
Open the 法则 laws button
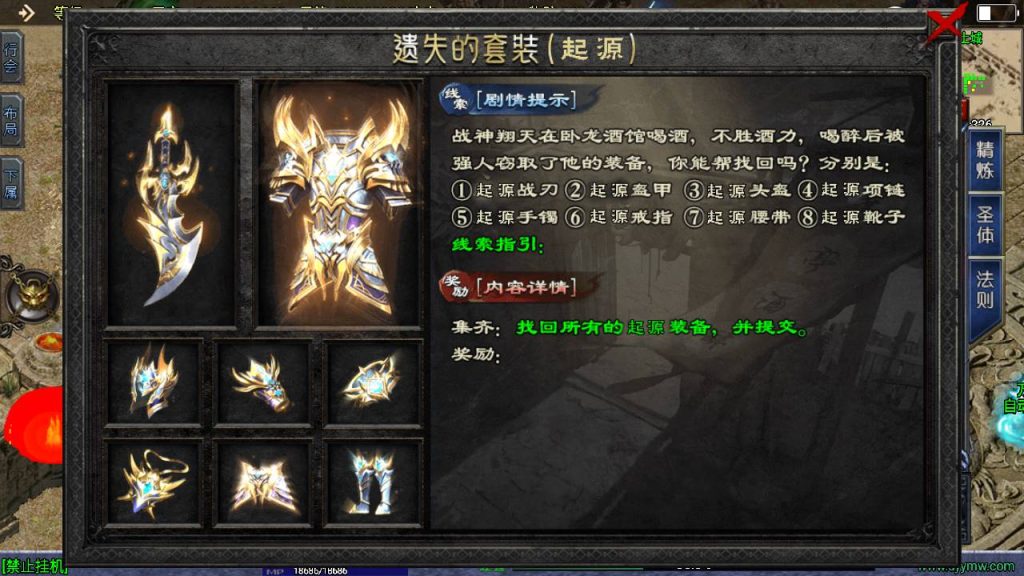point(984,291)
